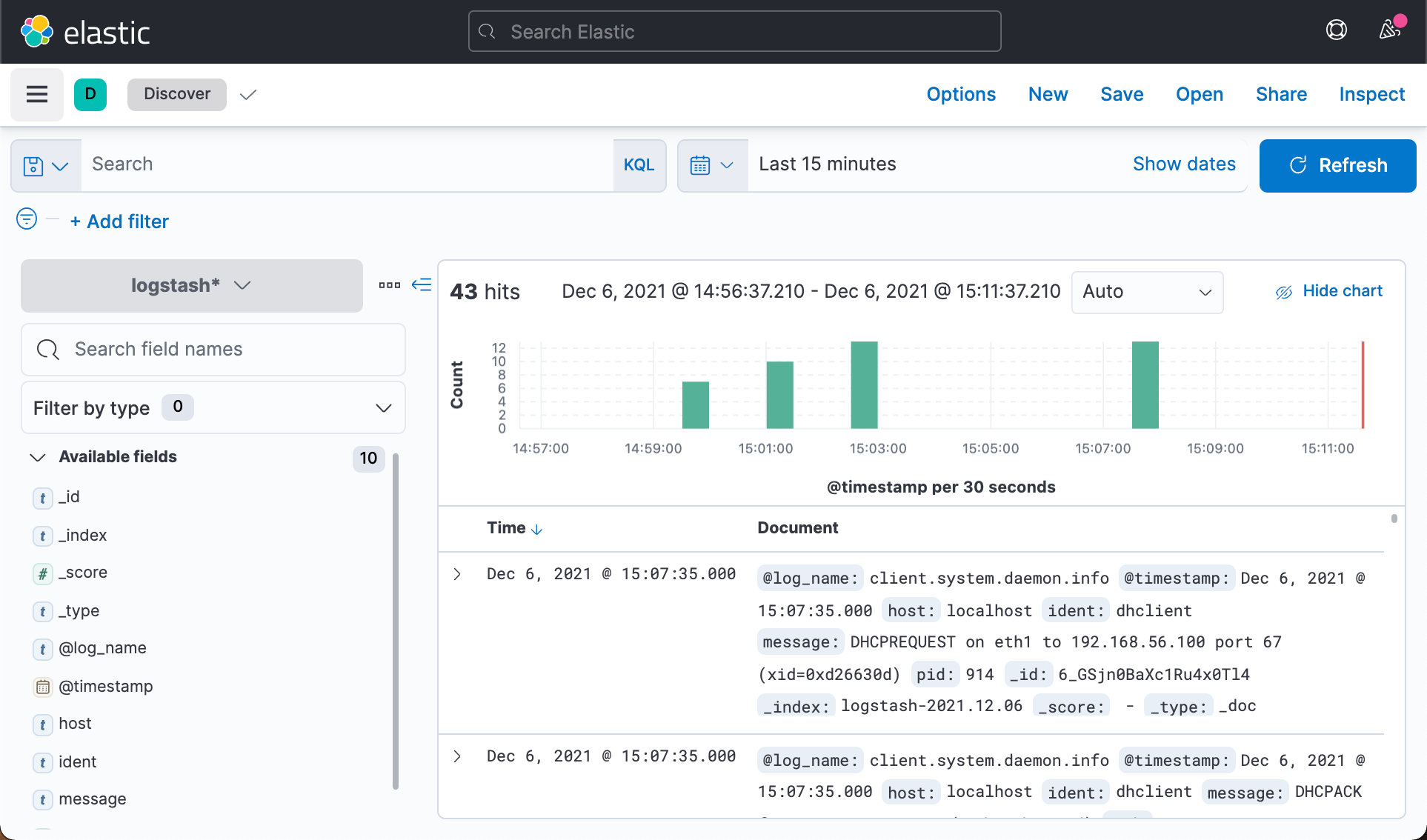Open the date picker calendar
1427x840 pixels.
(x=711, y=165)
